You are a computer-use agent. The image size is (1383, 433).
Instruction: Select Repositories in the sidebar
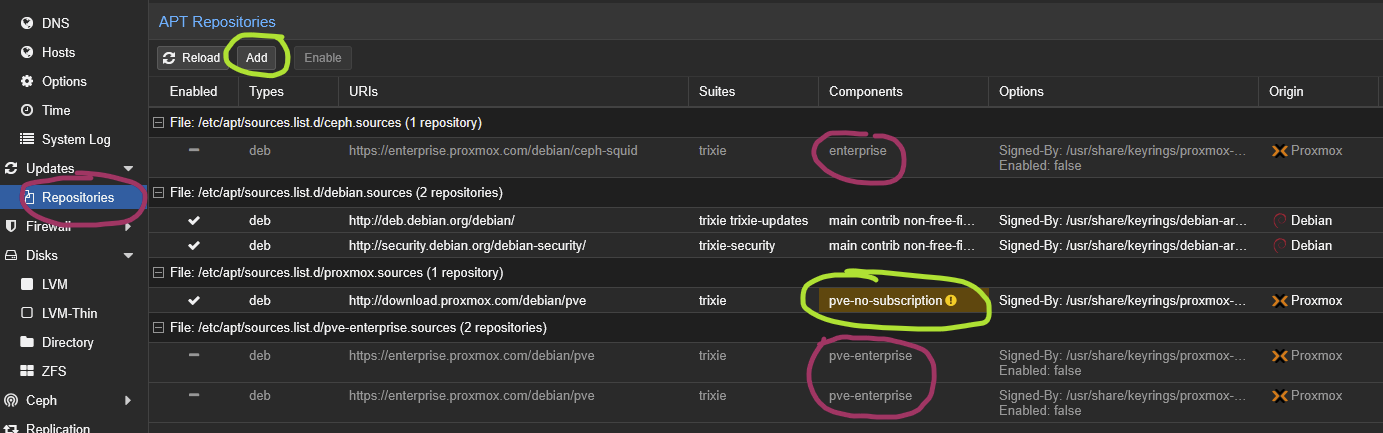(x=78, y=197)
